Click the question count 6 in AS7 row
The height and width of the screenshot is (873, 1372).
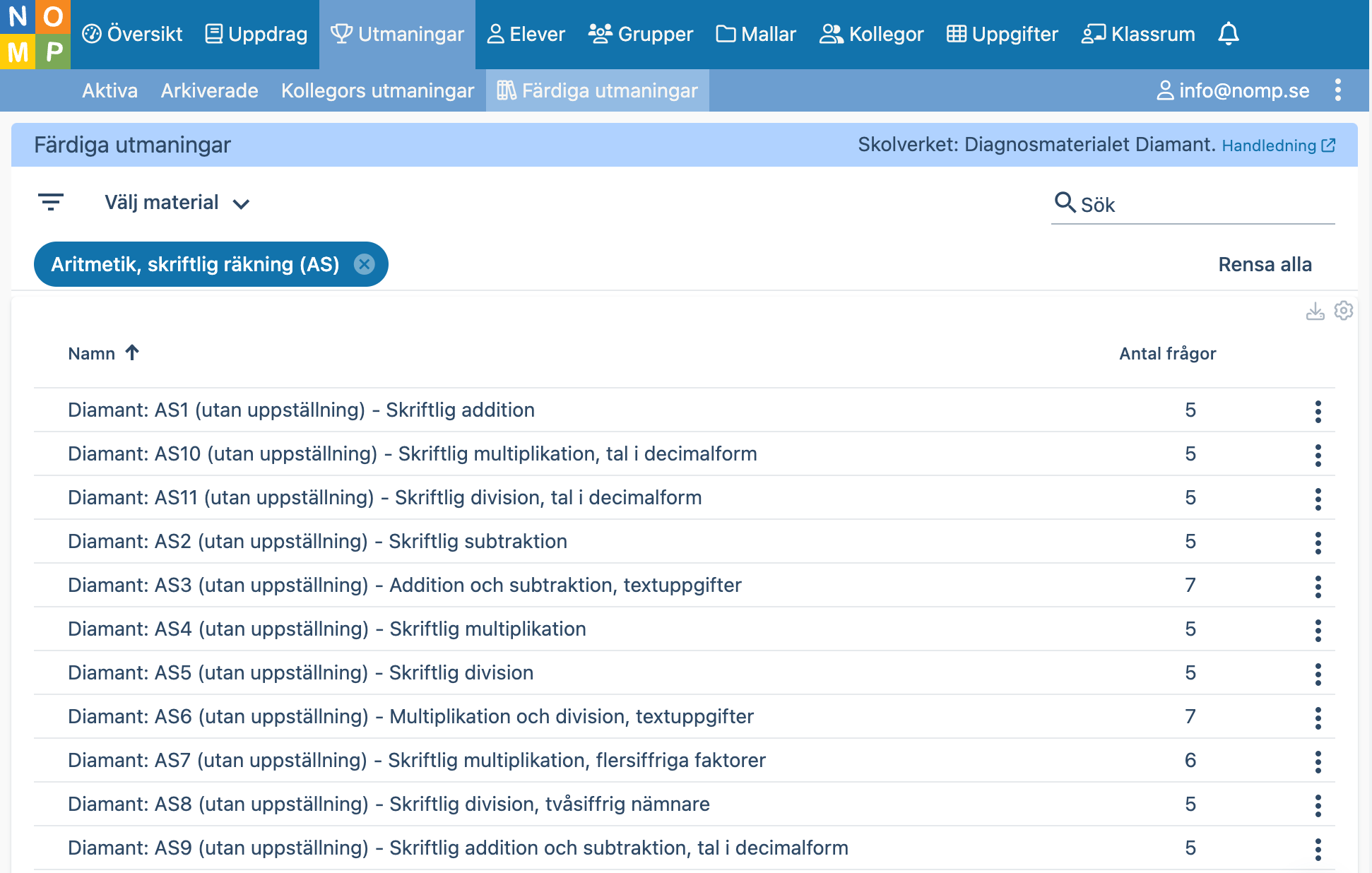click(1190, 760)
